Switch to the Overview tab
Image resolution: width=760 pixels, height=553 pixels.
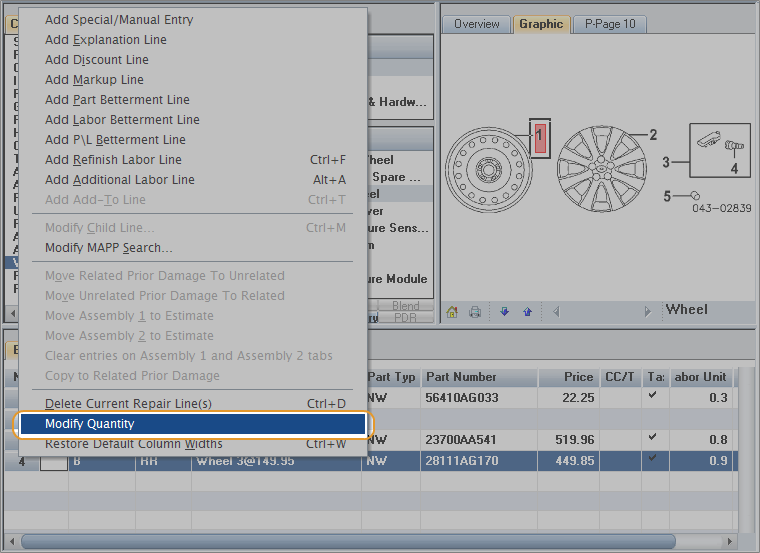point(476,24)
